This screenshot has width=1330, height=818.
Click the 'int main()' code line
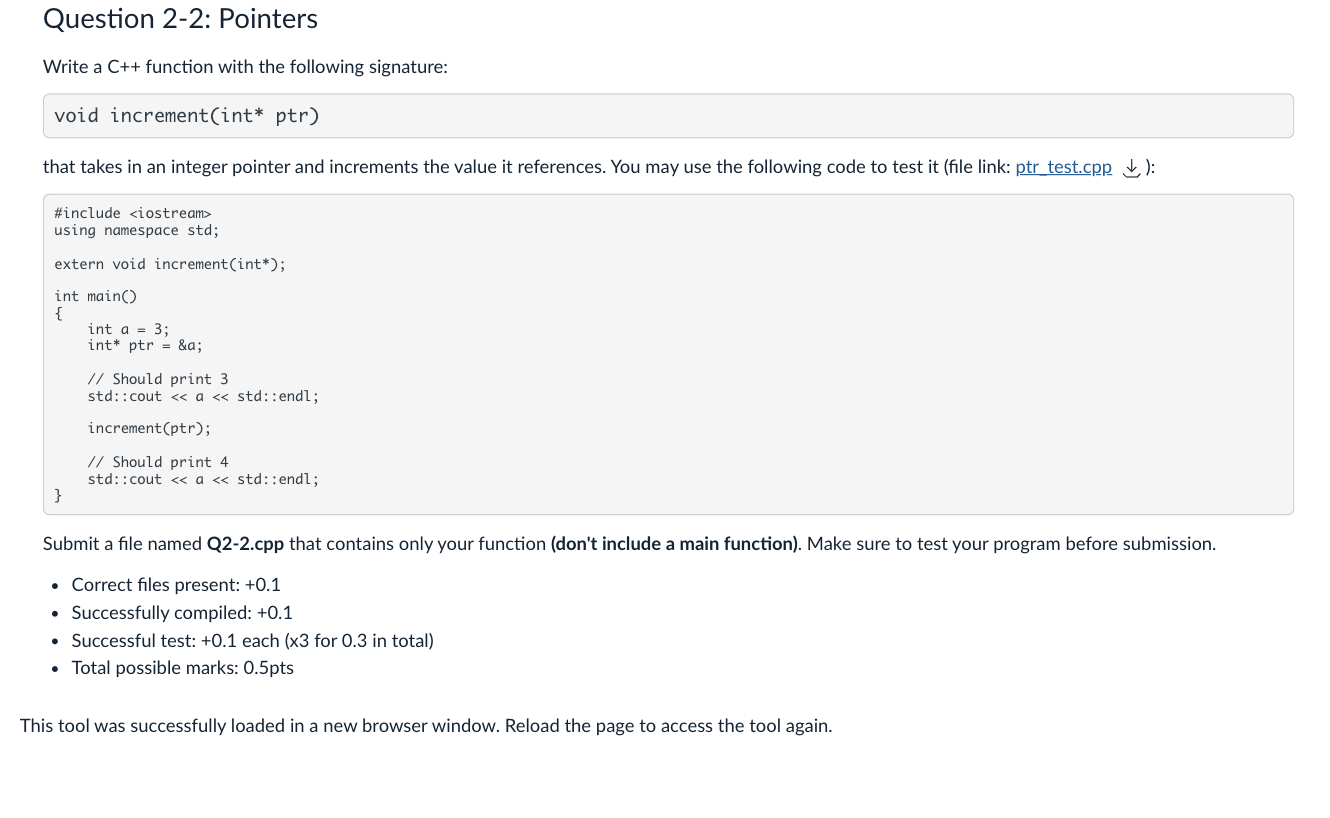tap(96, 296)
